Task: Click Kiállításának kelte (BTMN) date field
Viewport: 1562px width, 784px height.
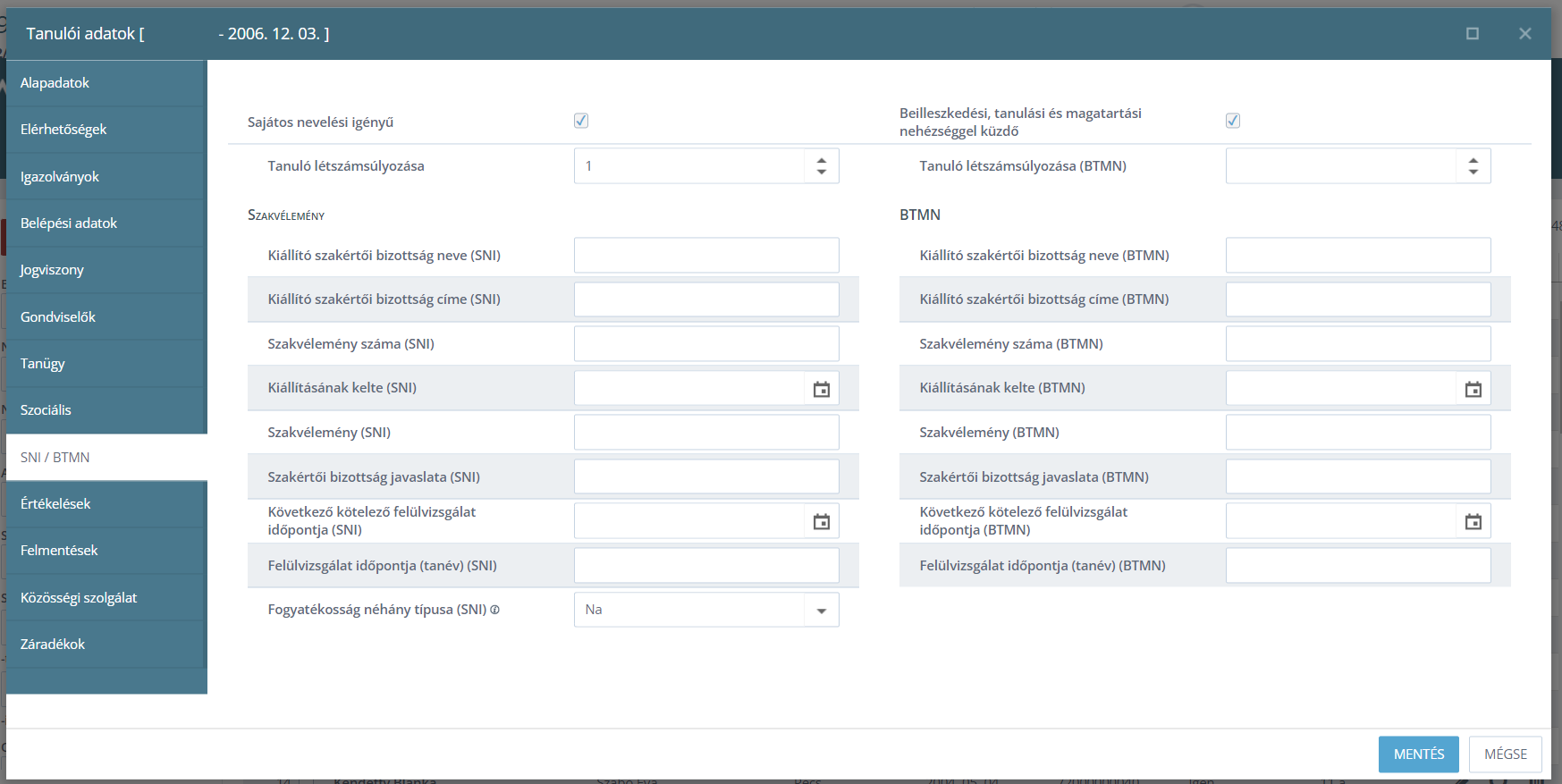Action: (x=1341, y=388)
